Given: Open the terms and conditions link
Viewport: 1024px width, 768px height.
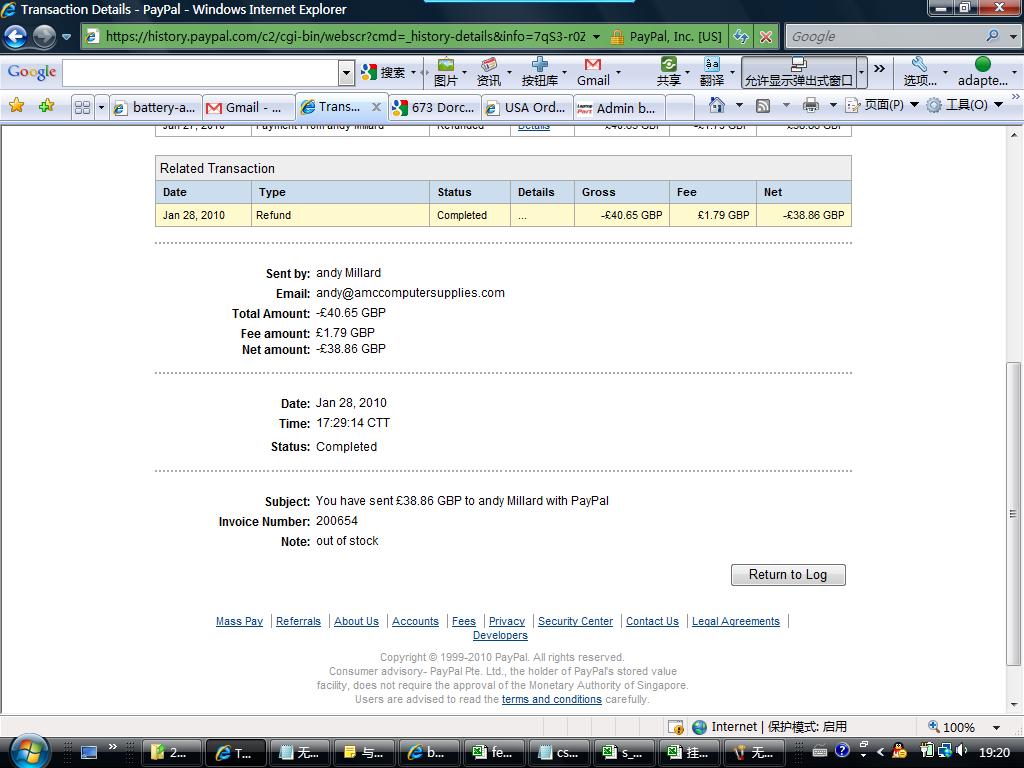Looking at the screenshot, I should tap(552, 699).
